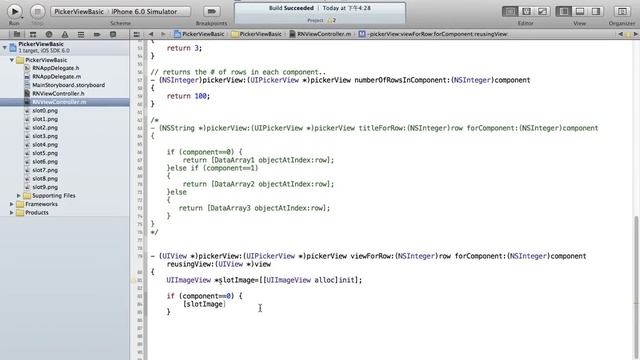Select slot8.png image file
This screenshot has width=640, height=360.
pos(45,179)
